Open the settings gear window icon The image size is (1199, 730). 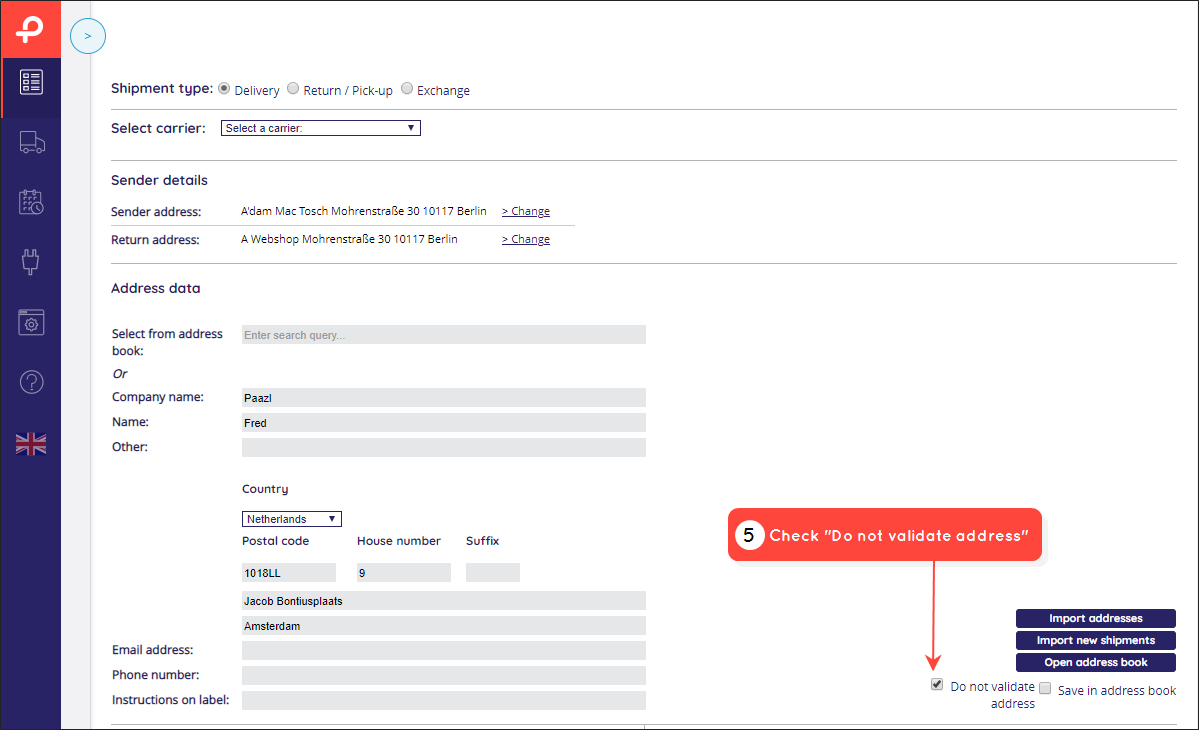click(31, 323)
